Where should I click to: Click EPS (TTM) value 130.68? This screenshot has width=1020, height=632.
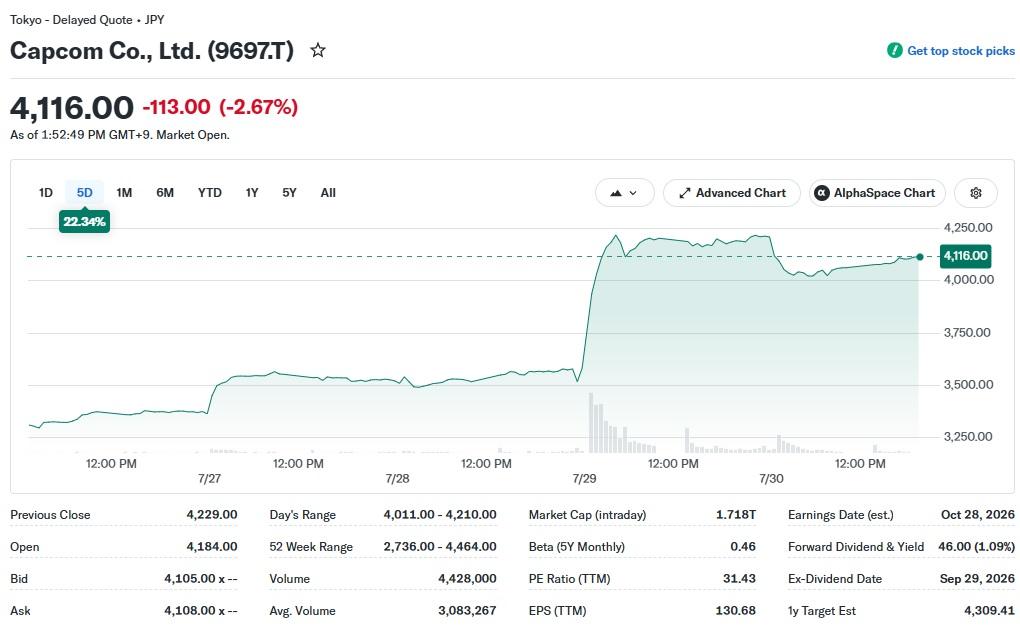click(736, 610)
